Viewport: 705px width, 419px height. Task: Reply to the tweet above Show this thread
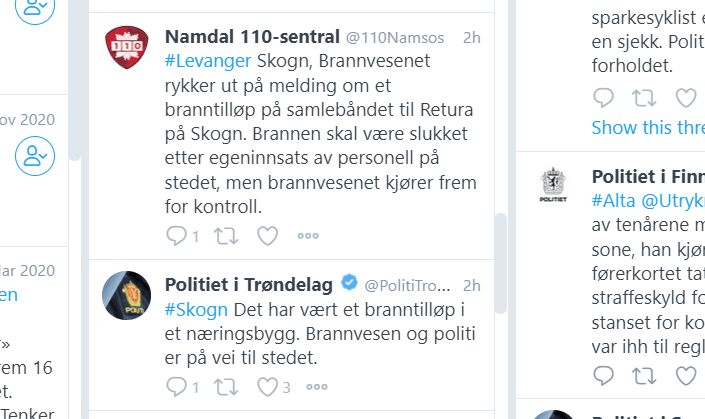(x=603, y=98)
